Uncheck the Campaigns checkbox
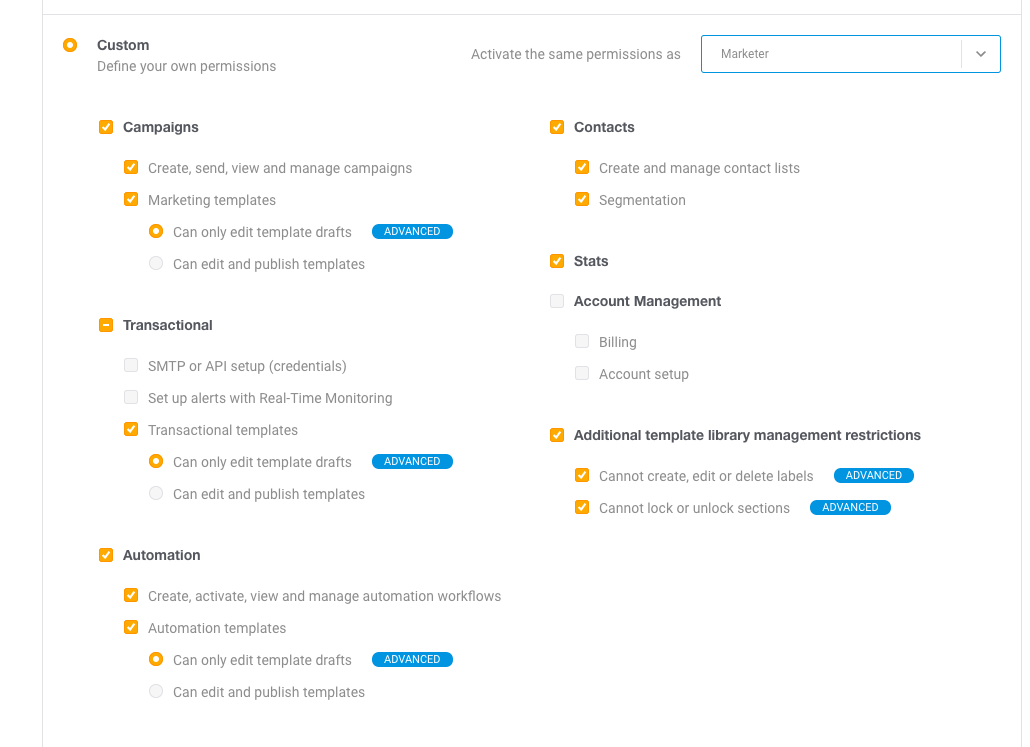The image size is (1030, 747). 106,127
